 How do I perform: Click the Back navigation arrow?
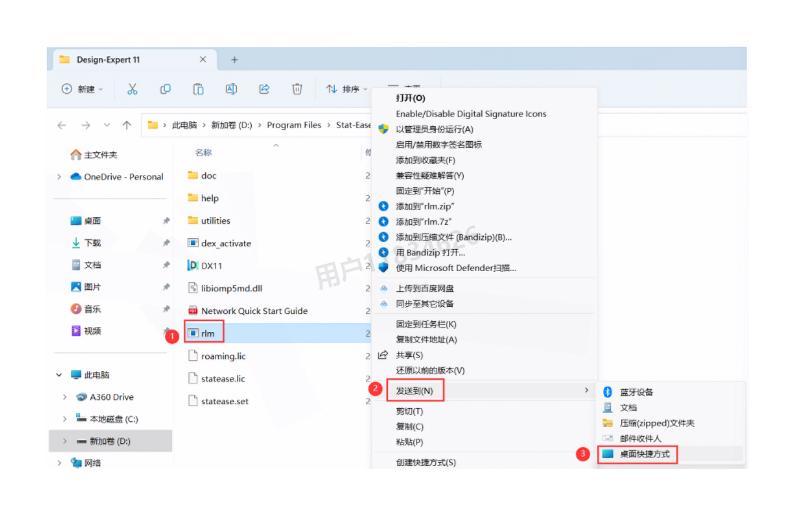point(62,125)
